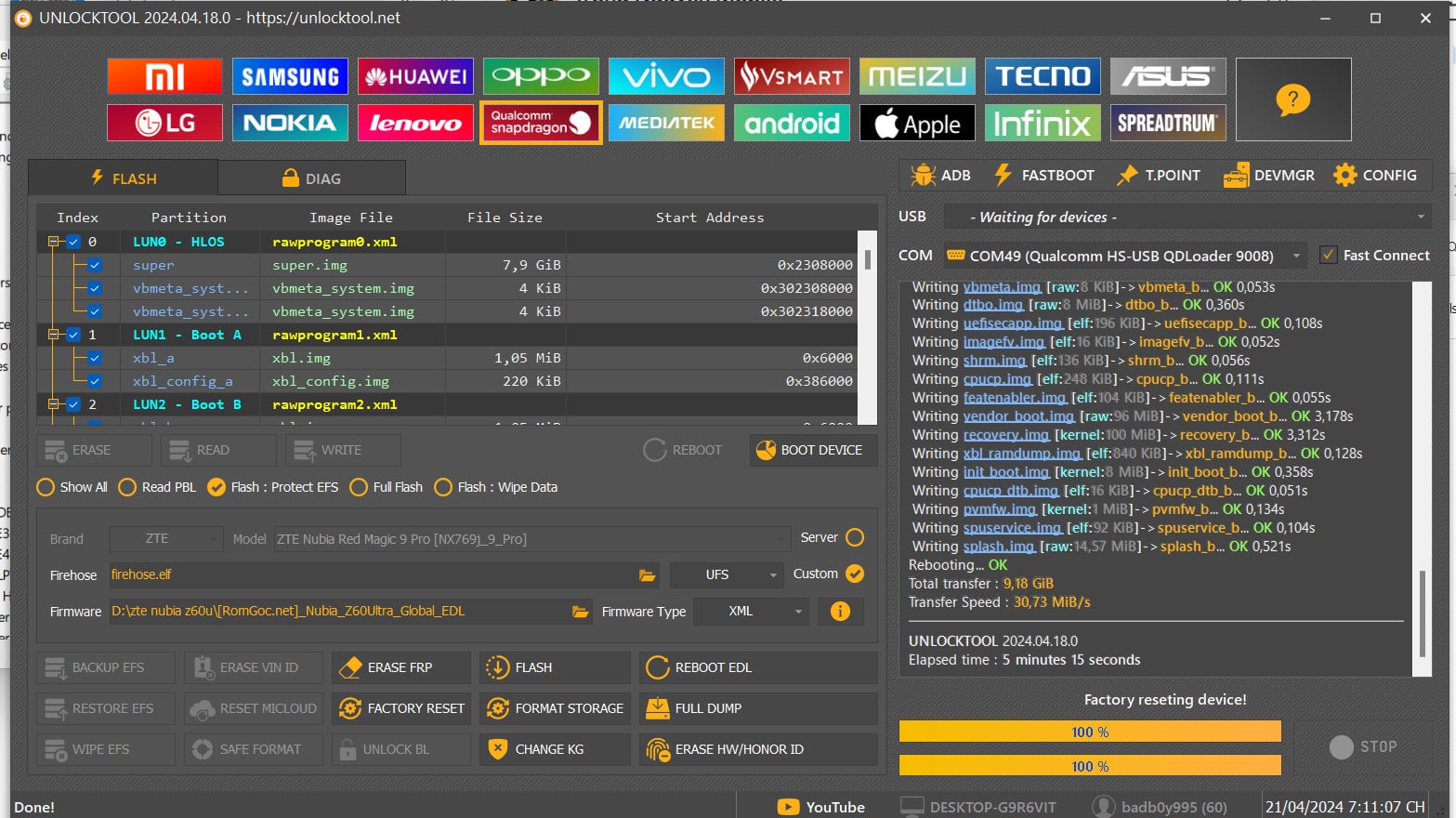
Task: Browse for firehose file folder icon
Action: coord(647,575)
